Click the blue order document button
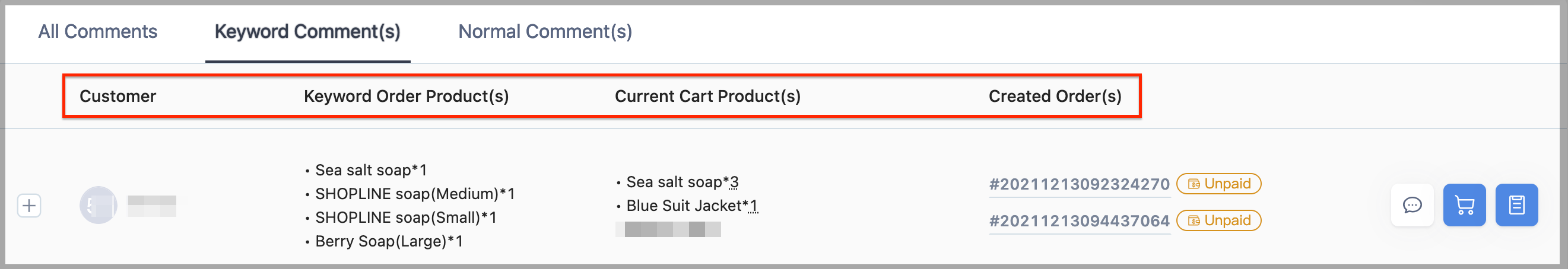 tap(1516, 205)
